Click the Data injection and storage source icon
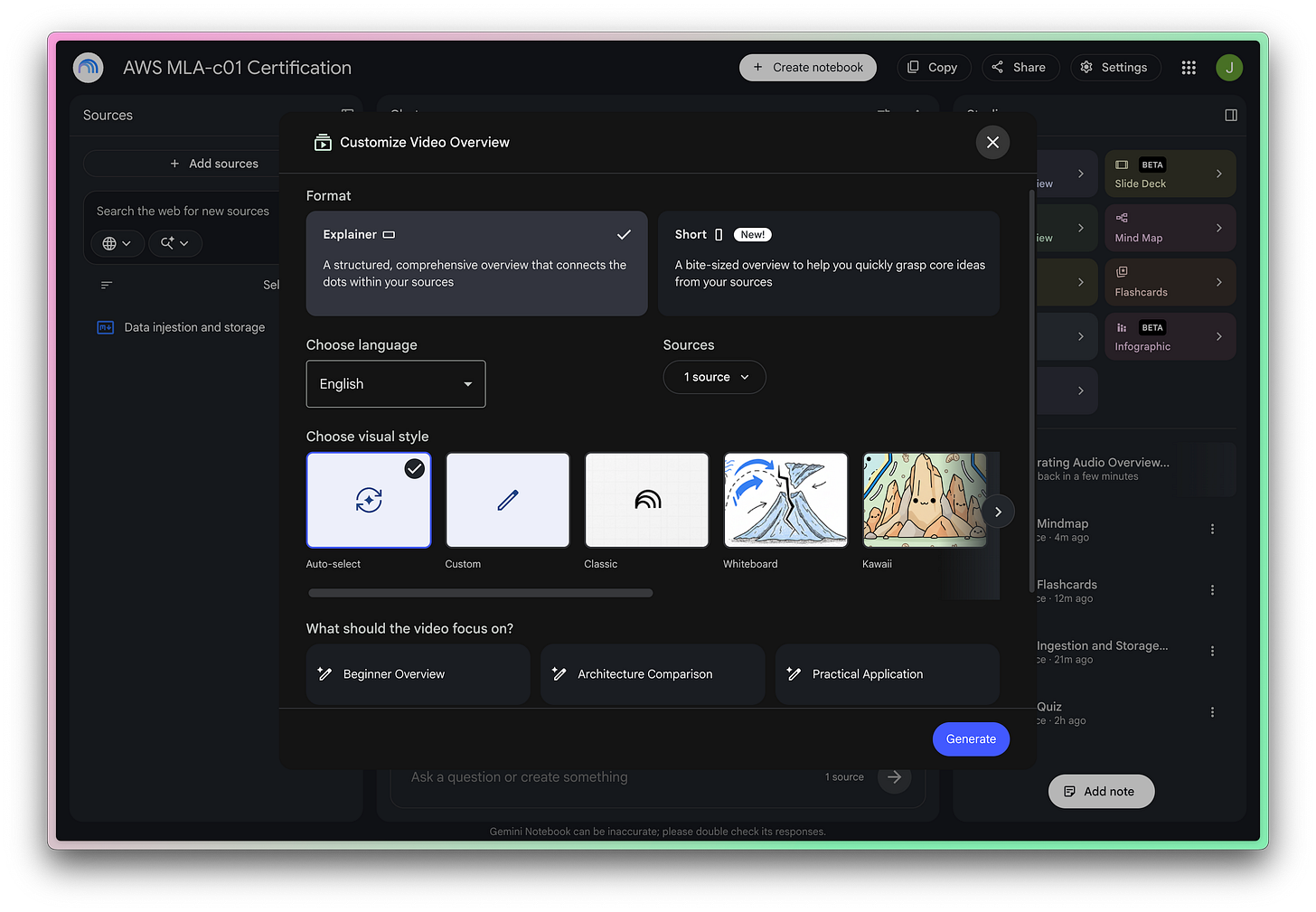Screen dimensions: 1316x912 [105, 327]
